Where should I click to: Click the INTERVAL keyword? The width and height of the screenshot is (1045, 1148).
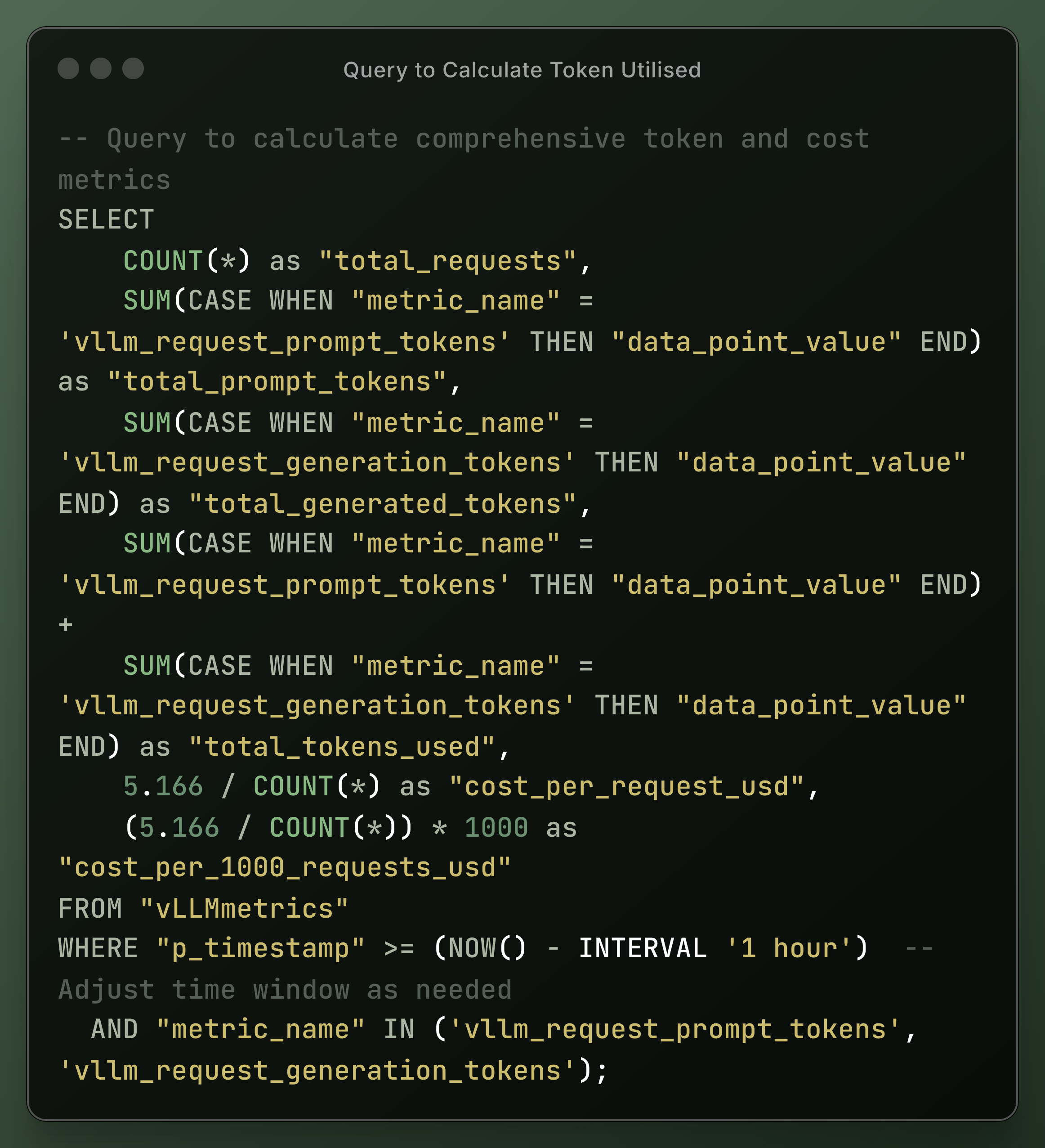(x=643, y=948)
